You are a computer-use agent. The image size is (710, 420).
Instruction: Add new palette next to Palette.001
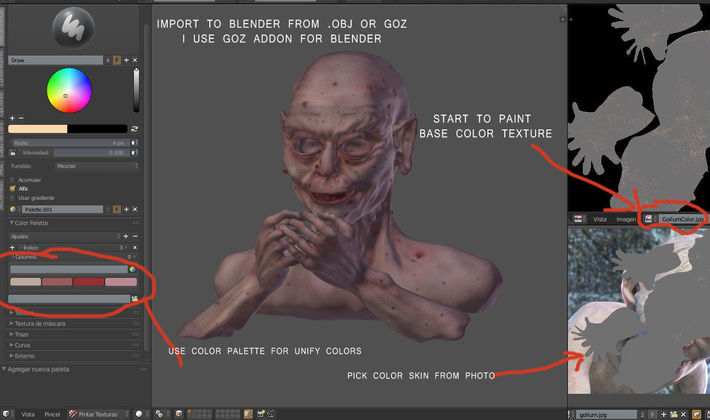pos(126,210)
